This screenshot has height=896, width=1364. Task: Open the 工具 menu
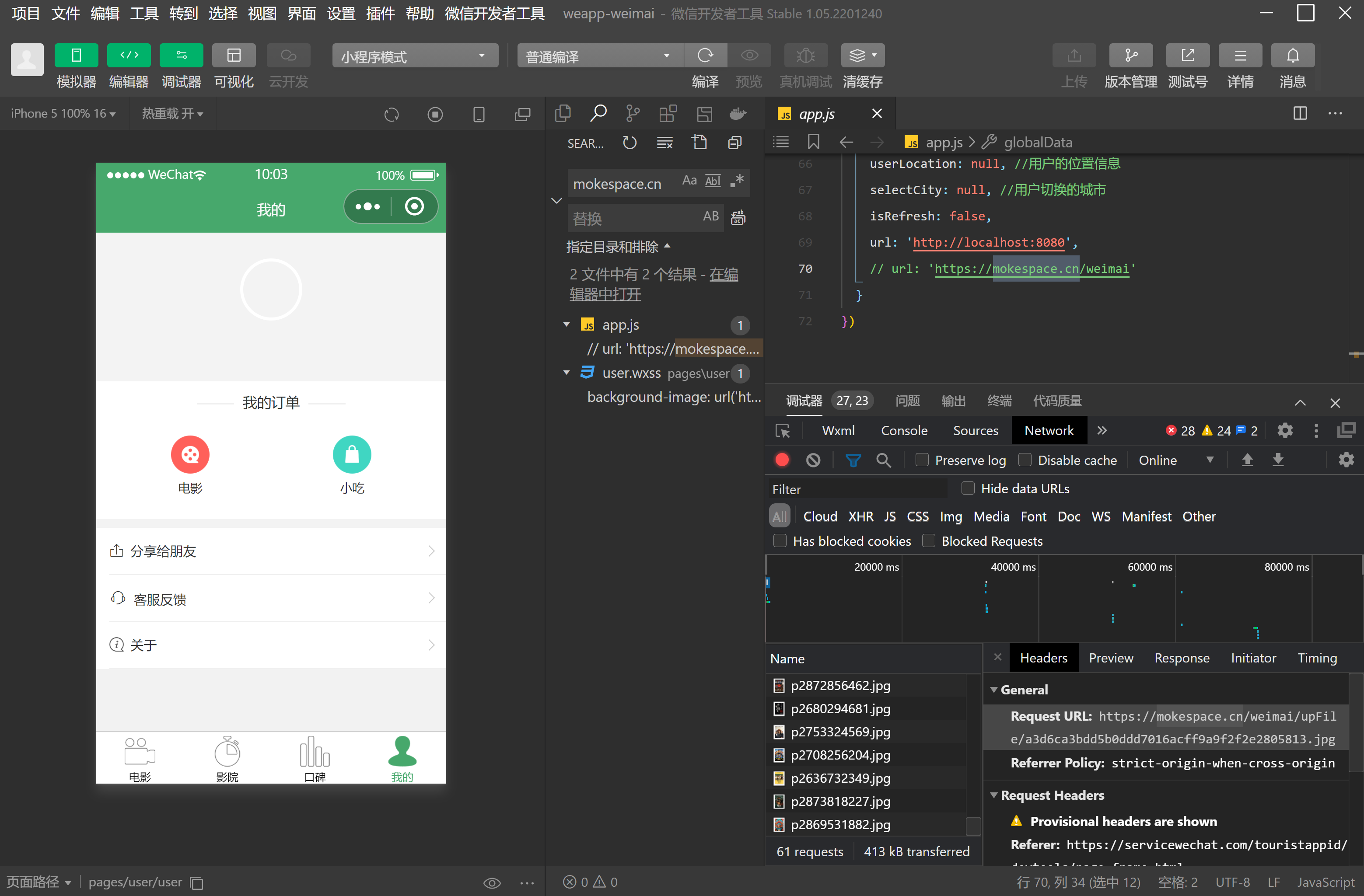(x=143, y=13)
